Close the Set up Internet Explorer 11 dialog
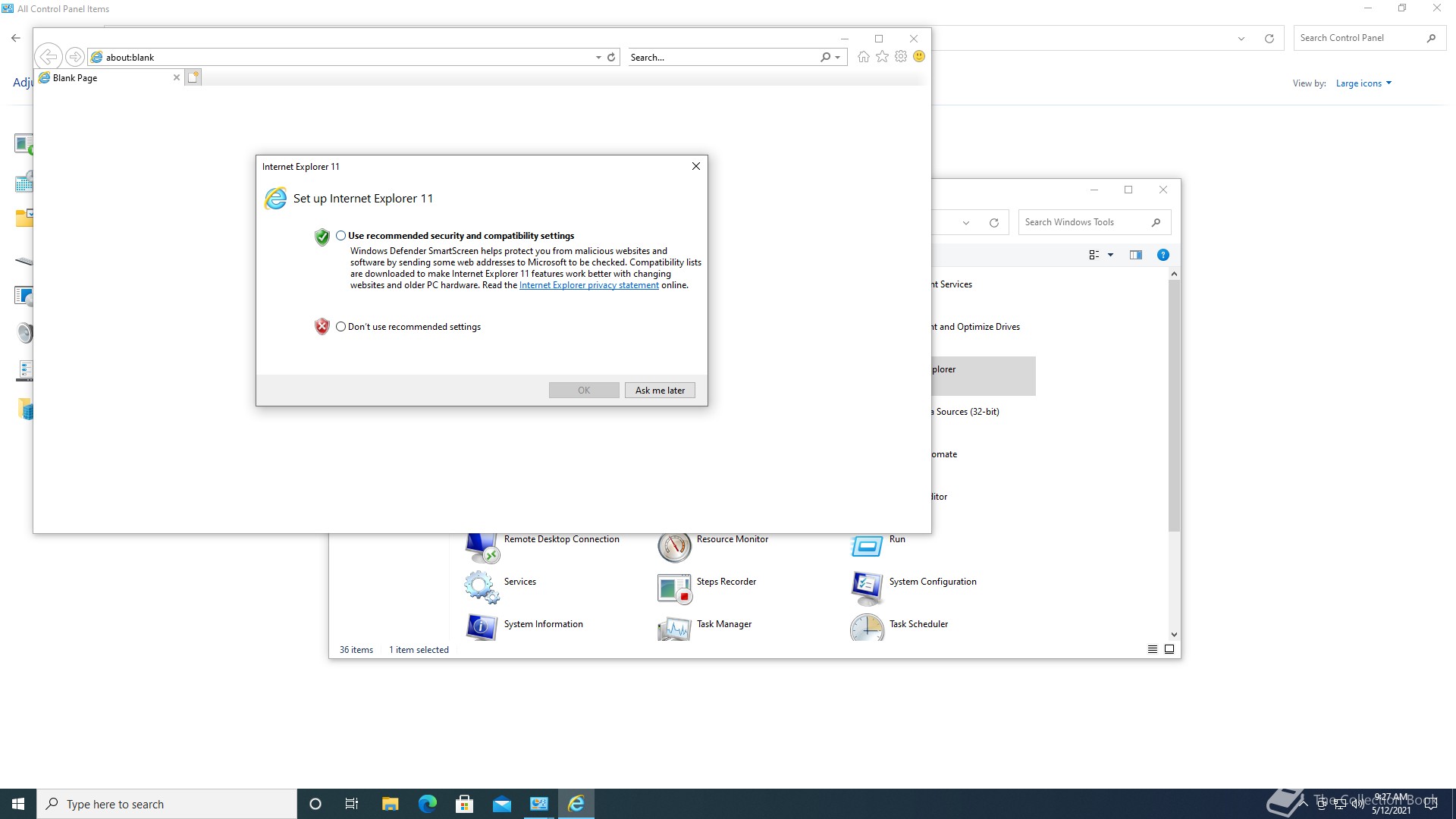This screenshot has width=1456, height=819. coord(695,166)
